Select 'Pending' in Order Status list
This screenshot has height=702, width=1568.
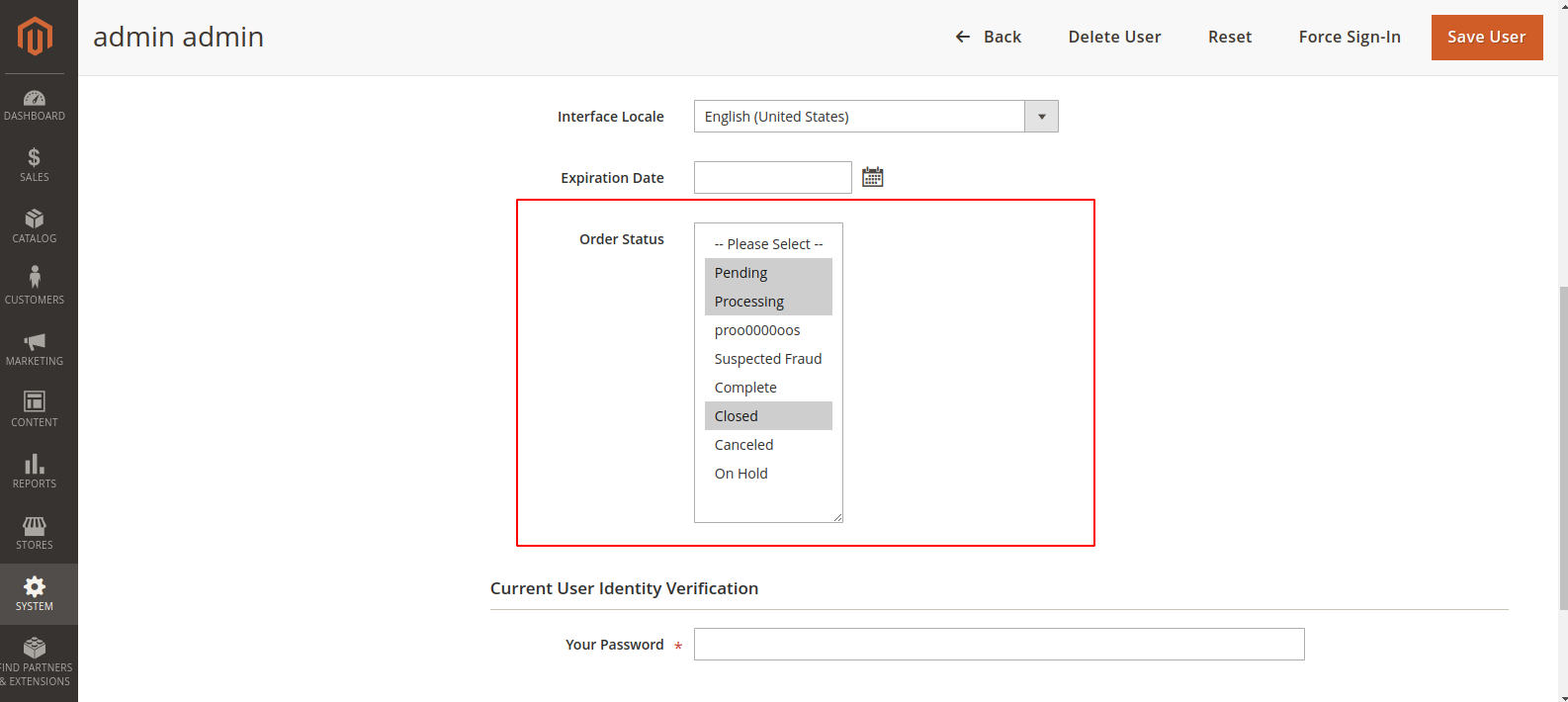[768, 273]
